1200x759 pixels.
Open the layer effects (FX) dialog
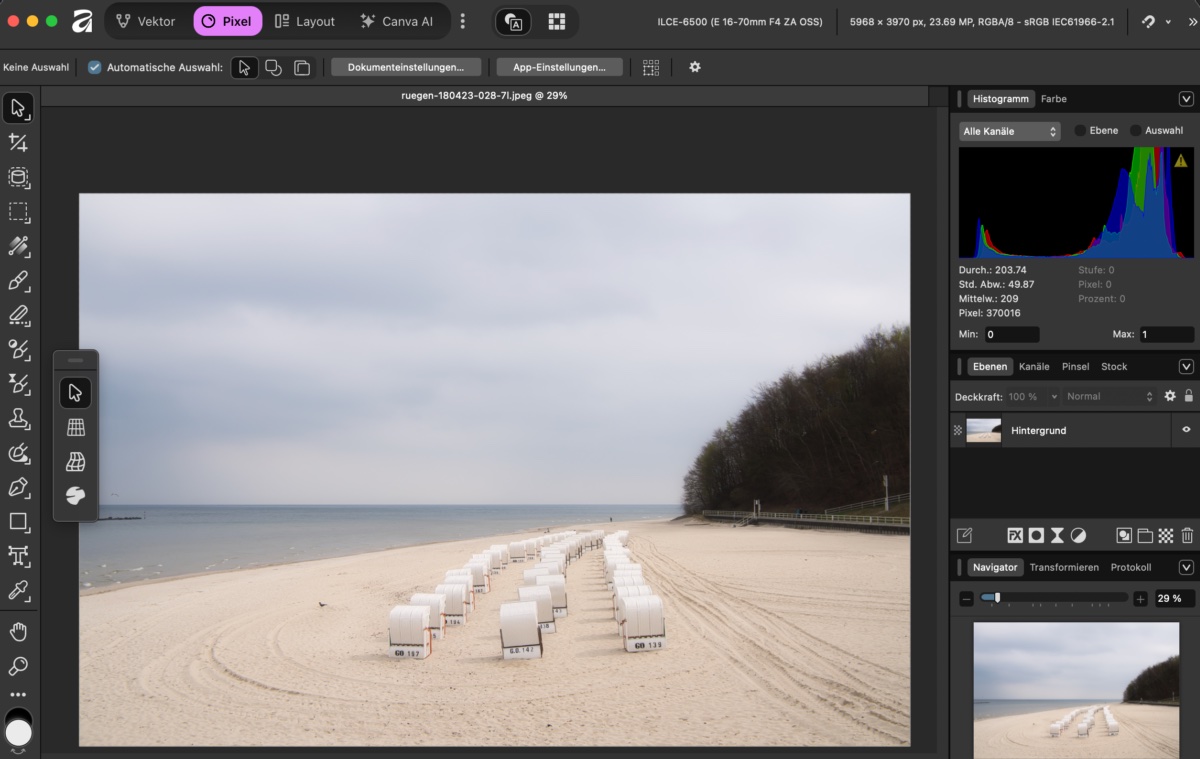pos(1014,536)
